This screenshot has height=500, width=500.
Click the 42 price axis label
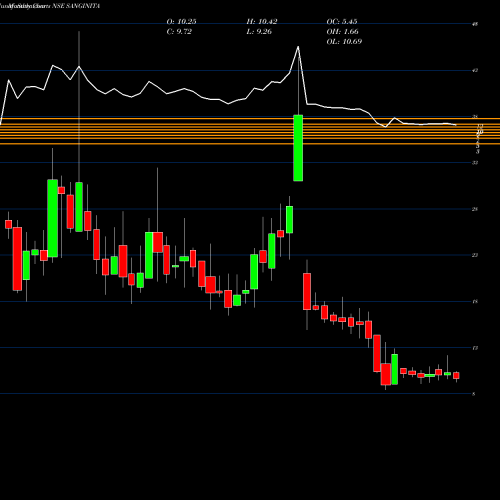(x=475, y=70)
